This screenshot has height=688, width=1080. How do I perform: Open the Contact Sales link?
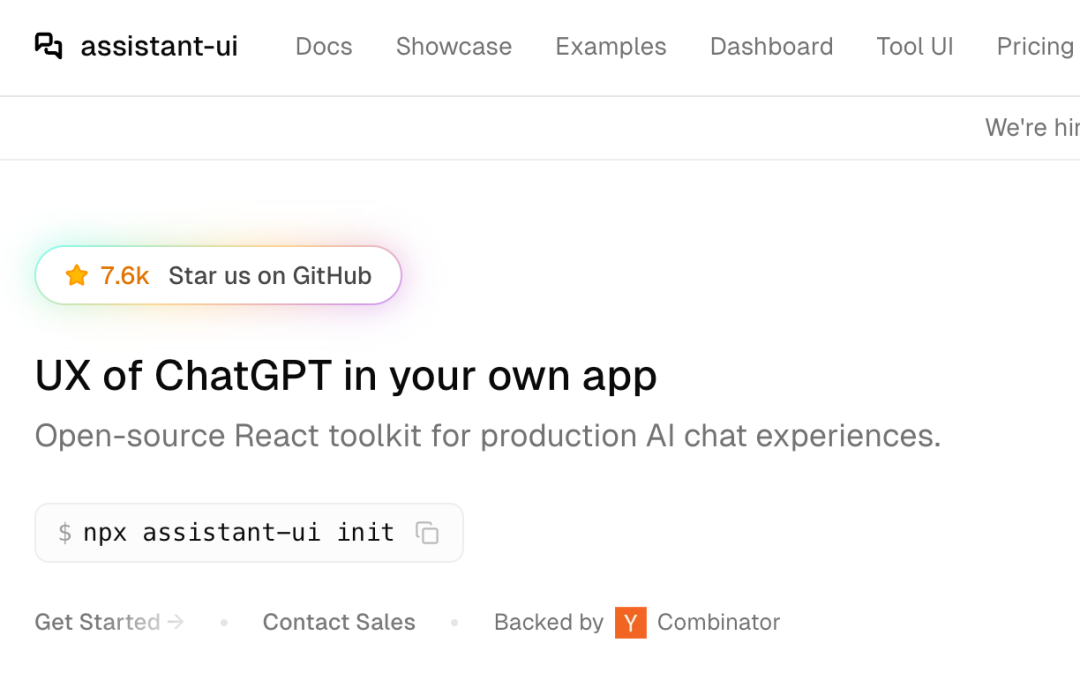tap(339, 622)
